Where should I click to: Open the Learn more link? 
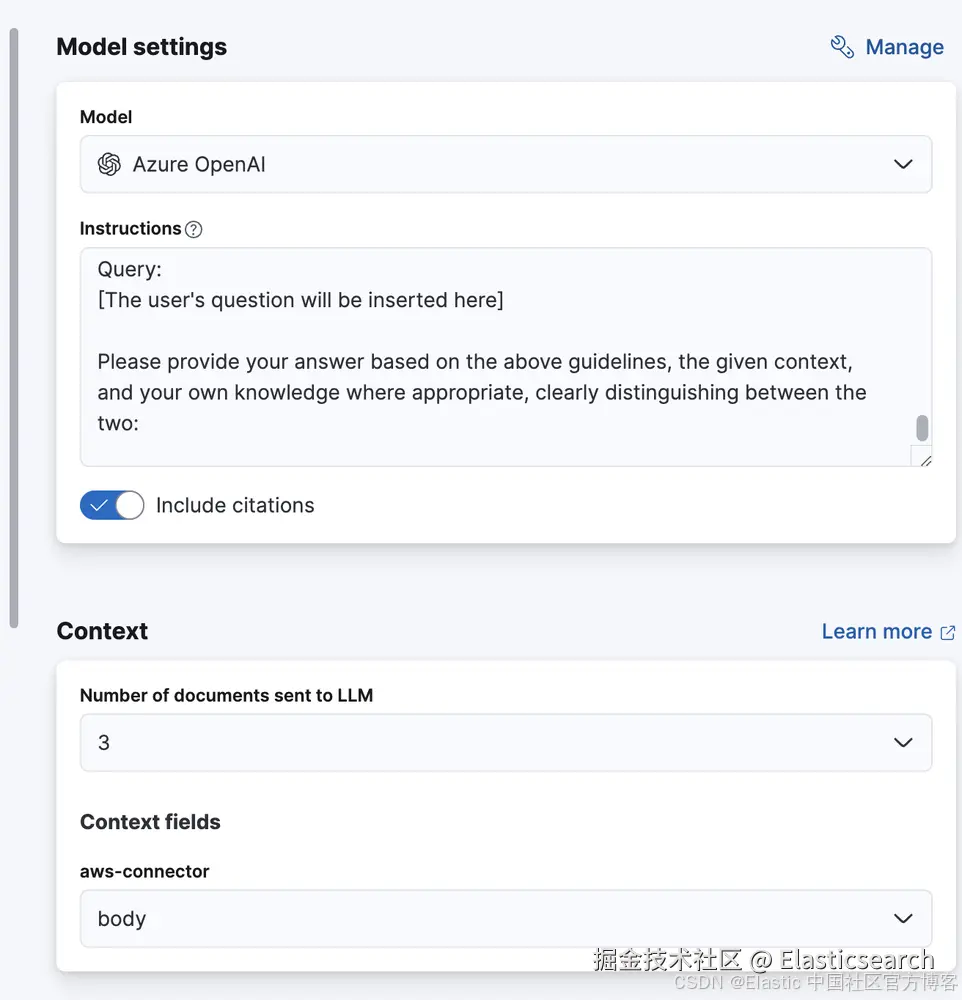[876, 631]
